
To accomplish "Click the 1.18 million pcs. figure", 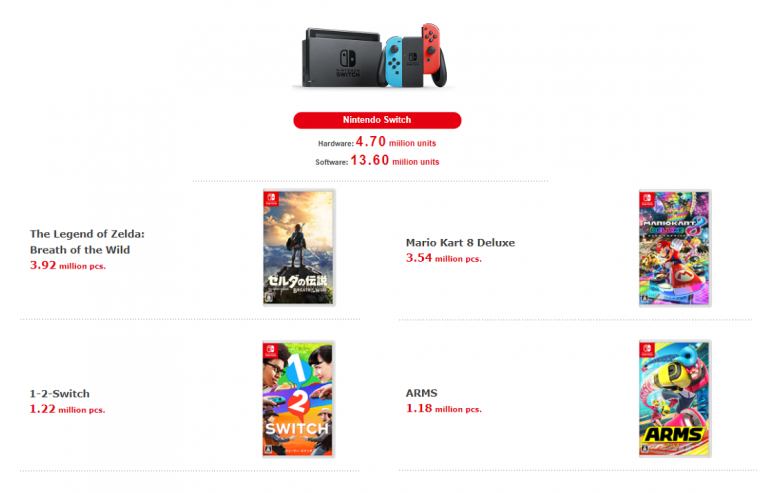I will click(x=444, y=408).
